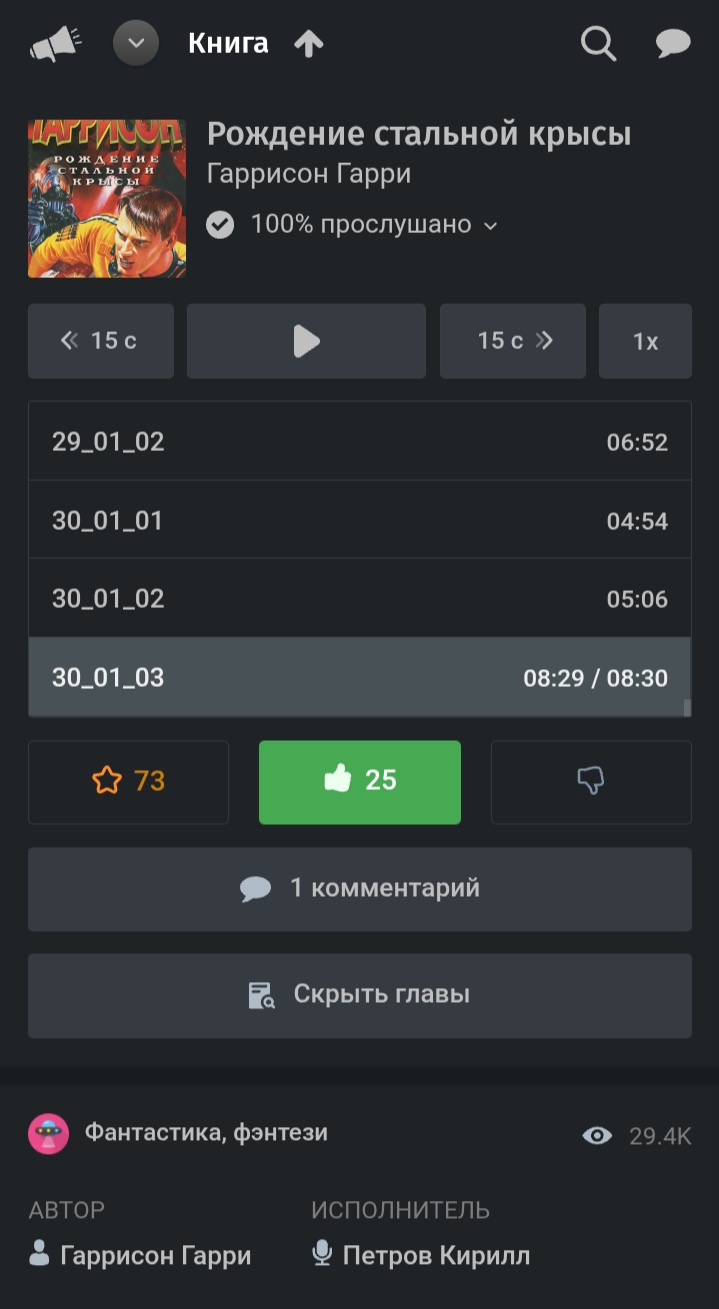
Task: Expand the round header dropdown chevron
Action: point(136,44)
